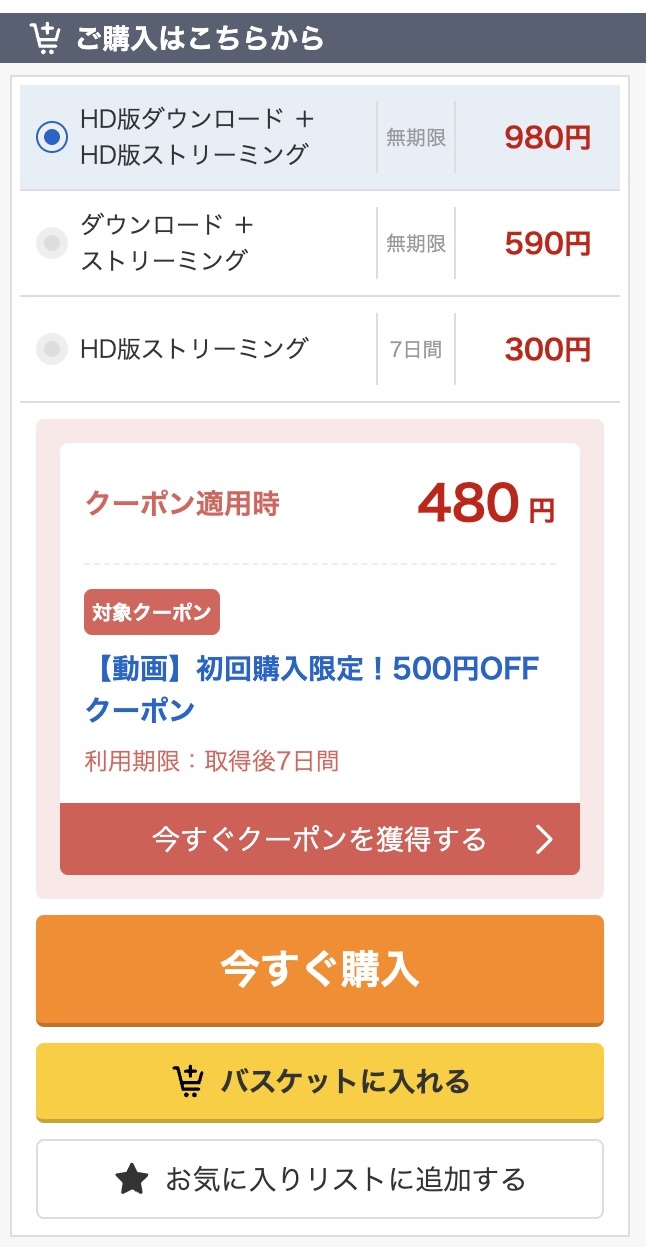
Task: Click お気に入りリストに追加する button
Action: (x=319, y=1179)
